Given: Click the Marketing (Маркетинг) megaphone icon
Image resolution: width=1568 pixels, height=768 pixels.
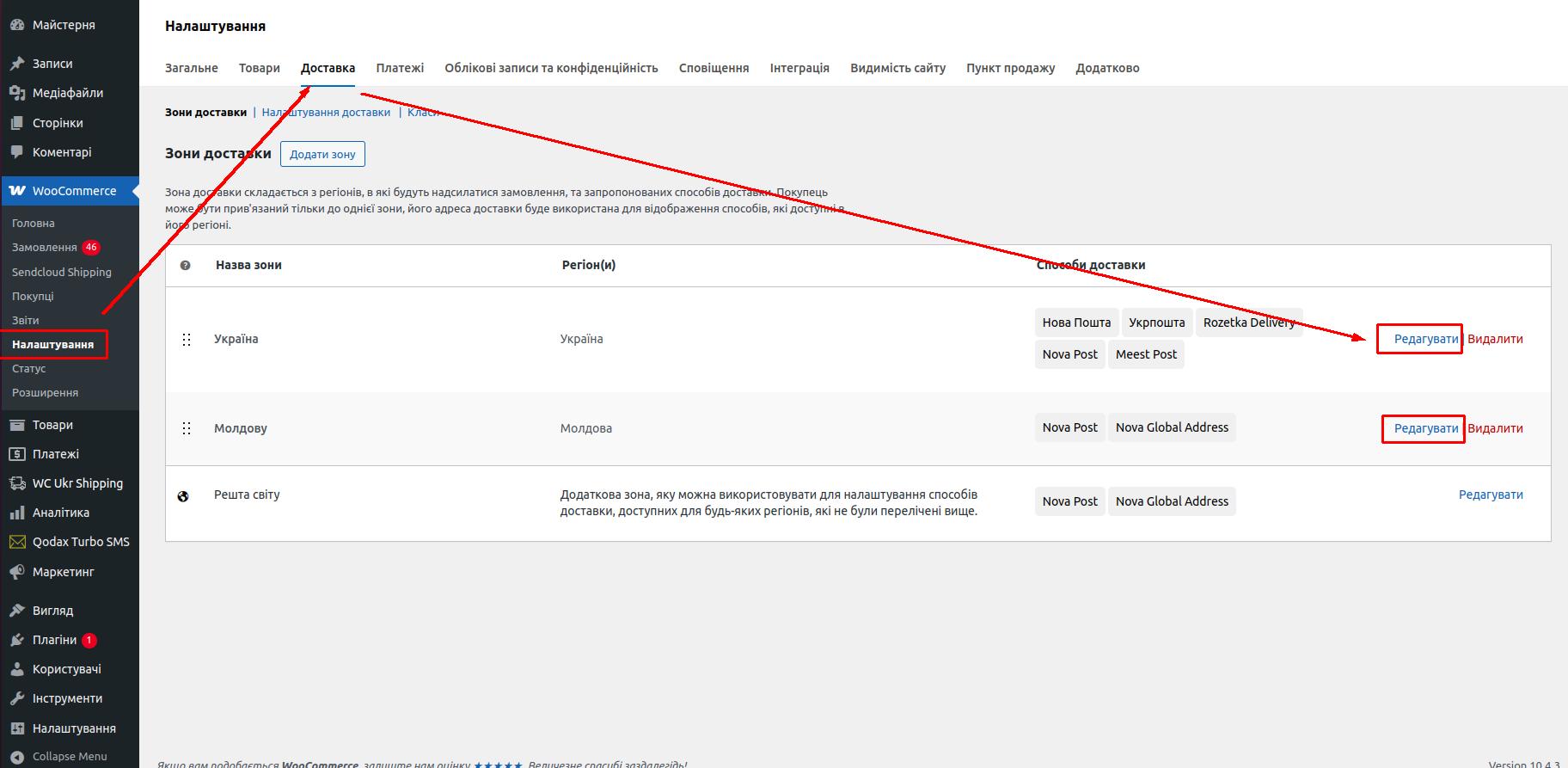Looking at the screenshot, I should [17, 572].
